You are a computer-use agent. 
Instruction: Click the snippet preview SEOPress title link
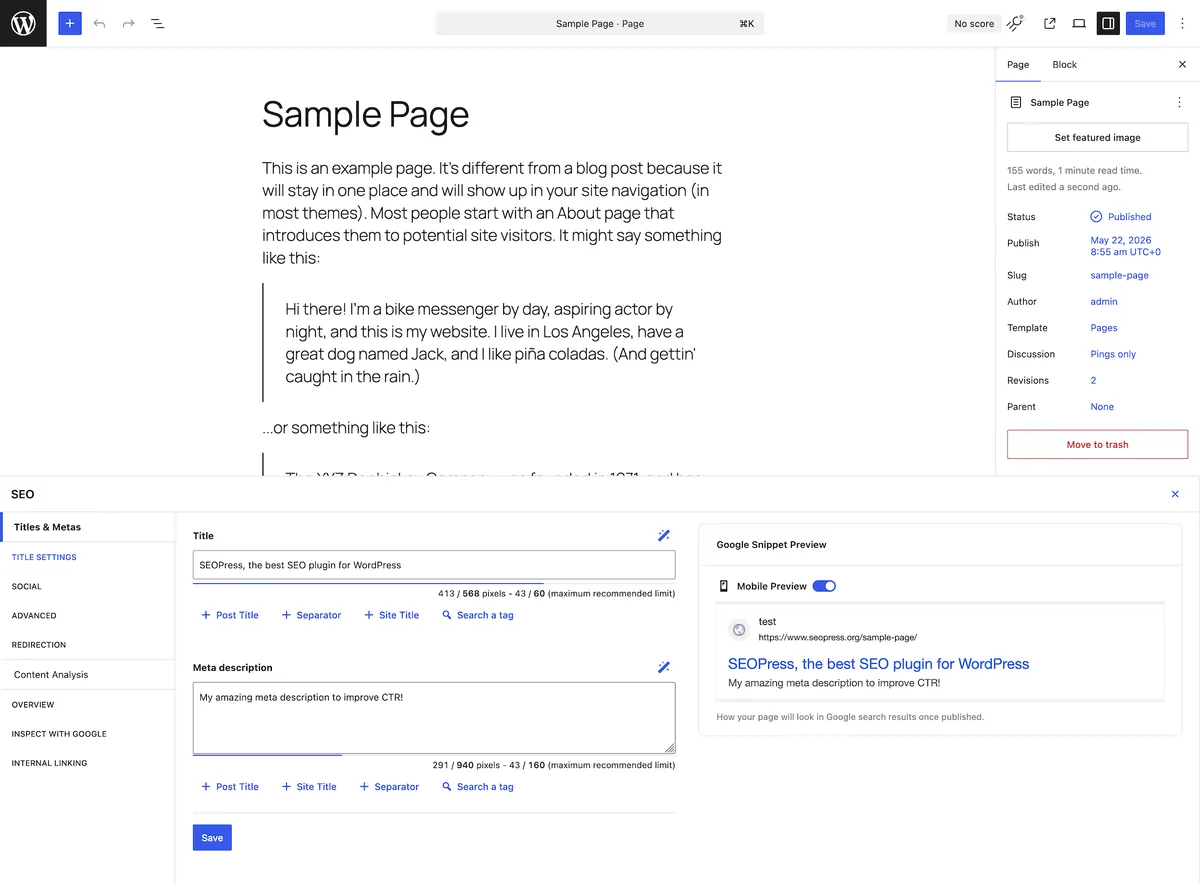tap(878, 663)
